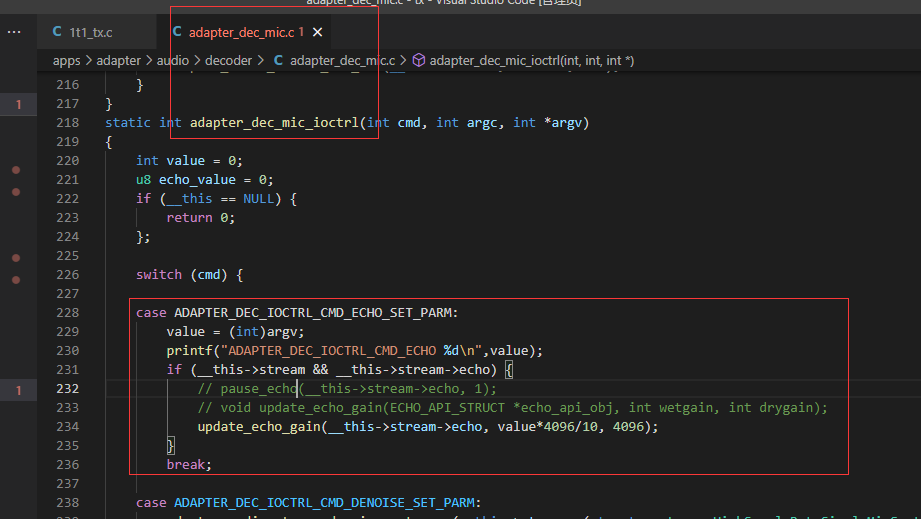Screen dimensions: 921x519
Task: Click ADAPTER_DEC_IOCTRL_CMD_ECHO_SET_PARM case label
Action: coord(314,313)
